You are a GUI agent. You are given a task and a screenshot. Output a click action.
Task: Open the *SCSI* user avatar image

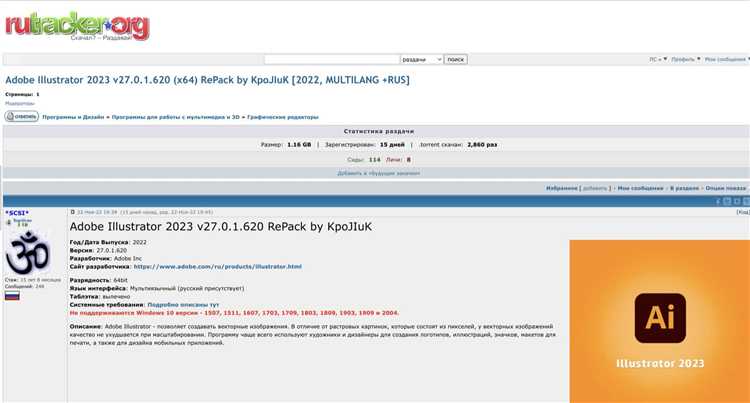tap(27, 252)
